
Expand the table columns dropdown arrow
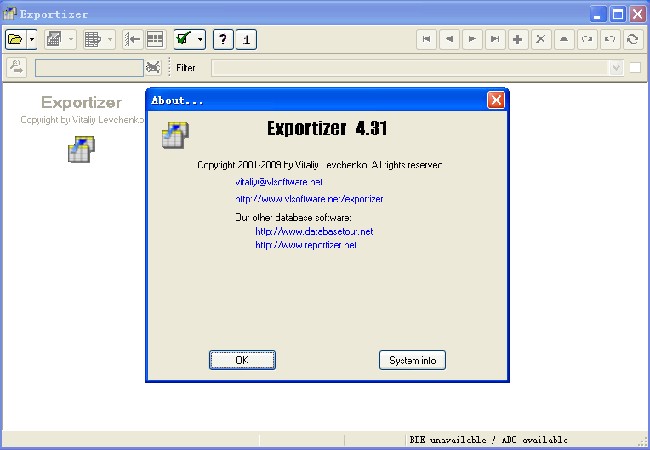coord(110,39)
